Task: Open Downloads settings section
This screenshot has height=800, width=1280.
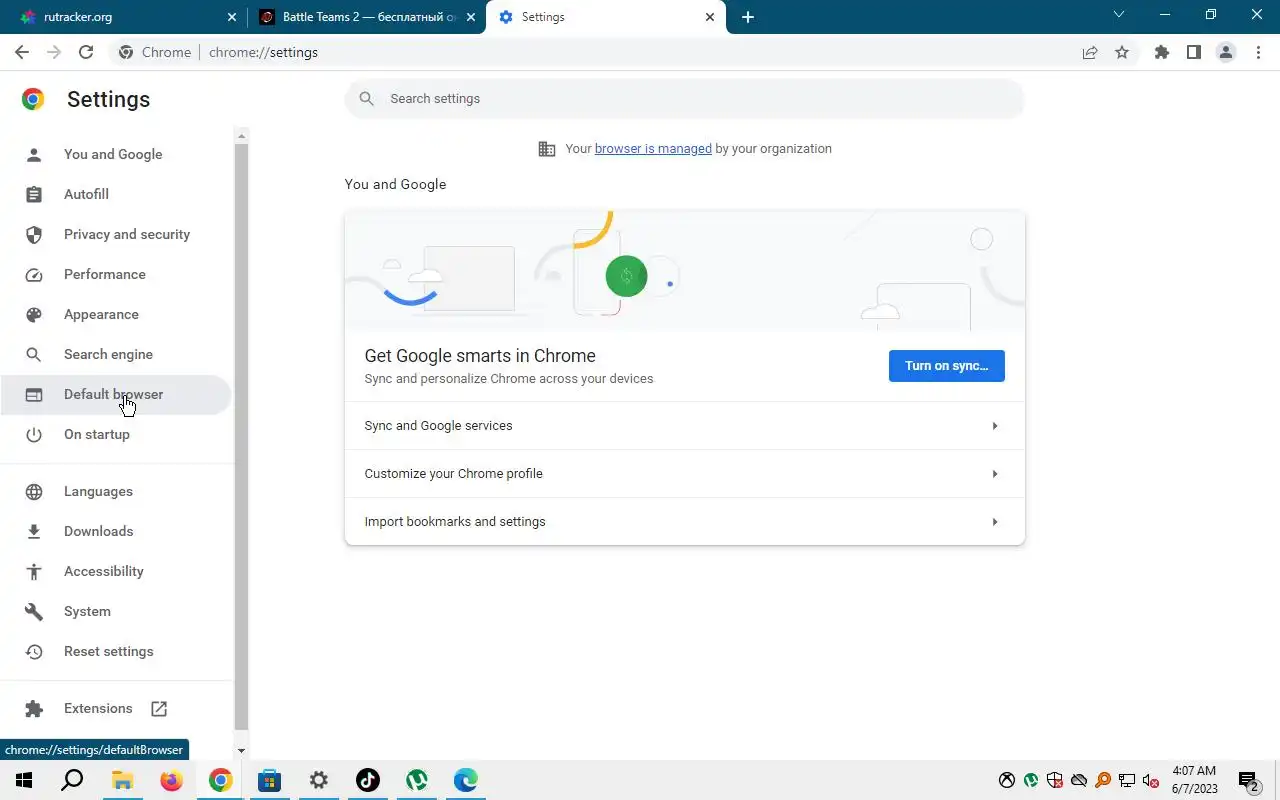Action: (115, 531)
